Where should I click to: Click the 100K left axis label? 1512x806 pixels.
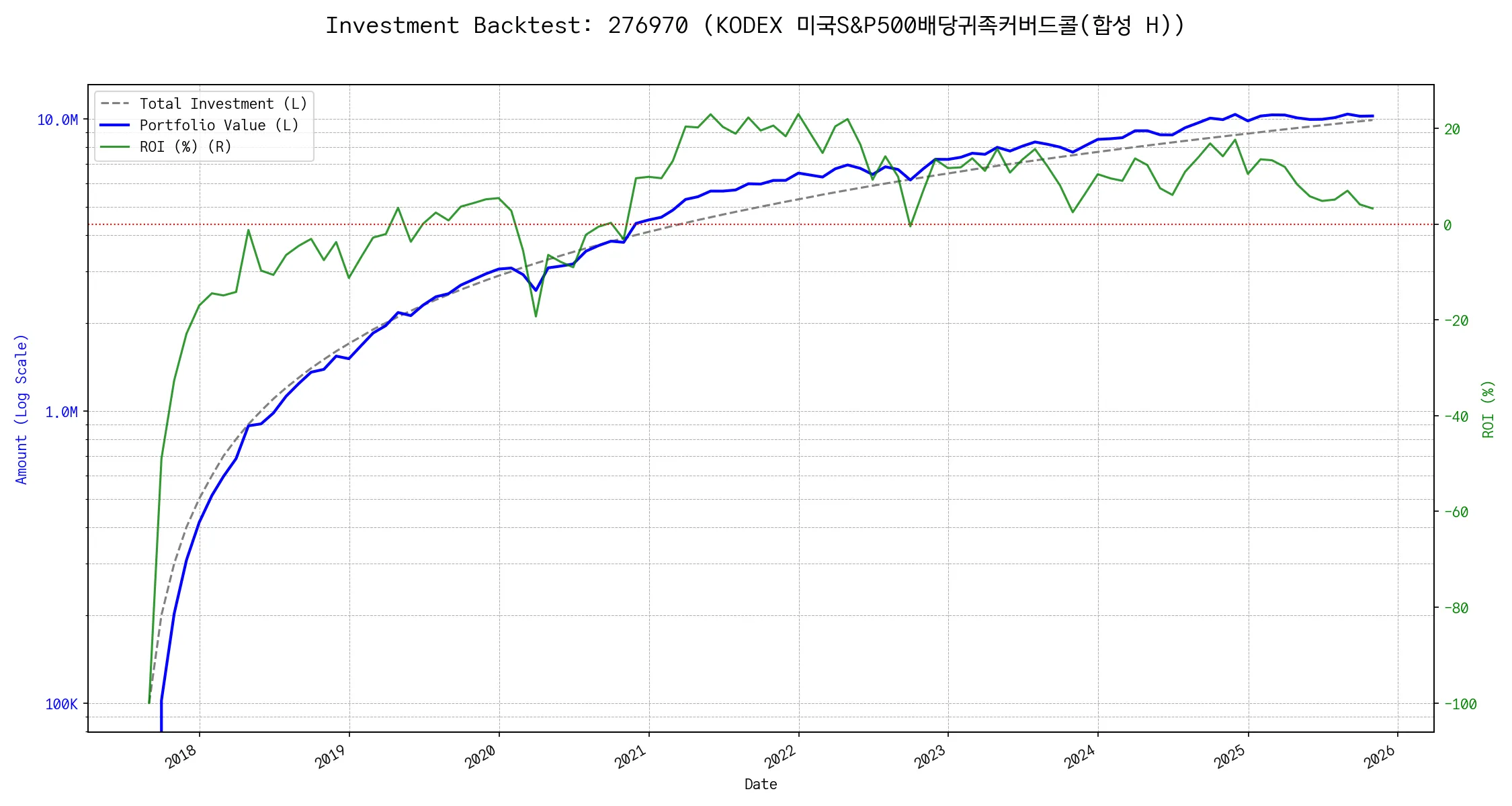pos(61,705)
